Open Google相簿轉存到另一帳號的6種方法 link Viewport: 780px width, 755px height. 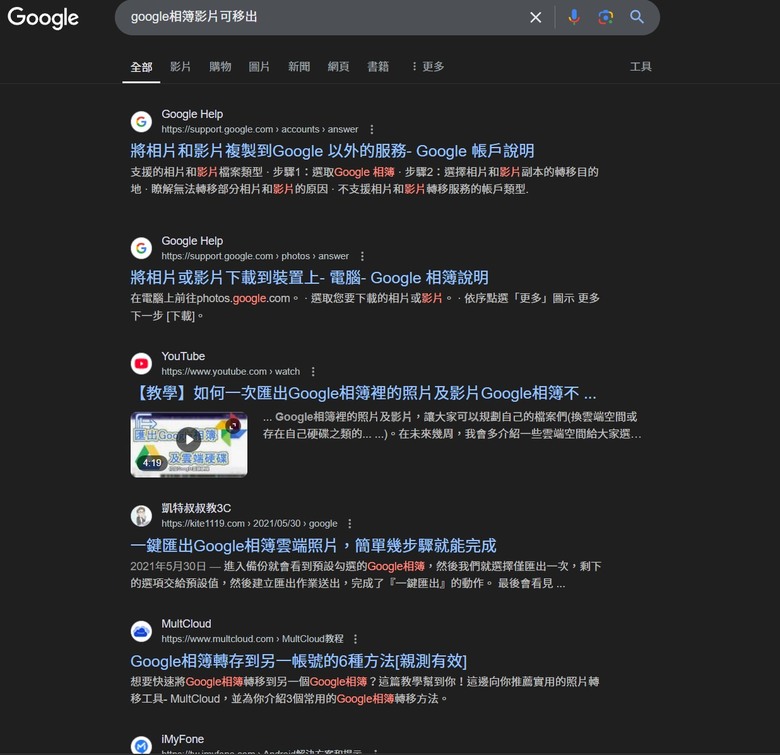(x=298, y=661)
